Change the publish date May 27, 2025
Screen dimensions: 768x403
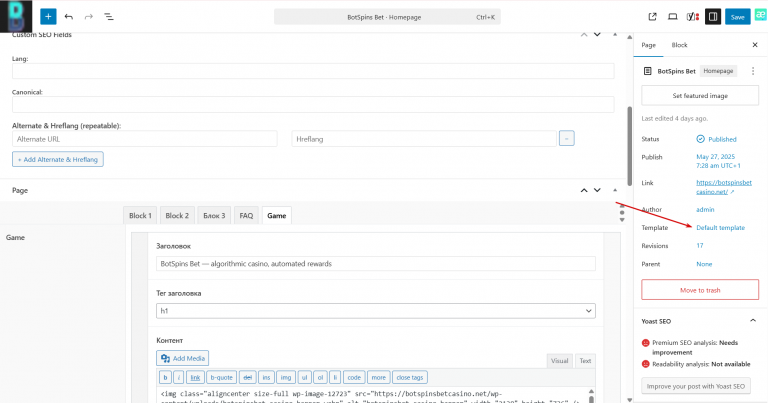tap(719, 161)
